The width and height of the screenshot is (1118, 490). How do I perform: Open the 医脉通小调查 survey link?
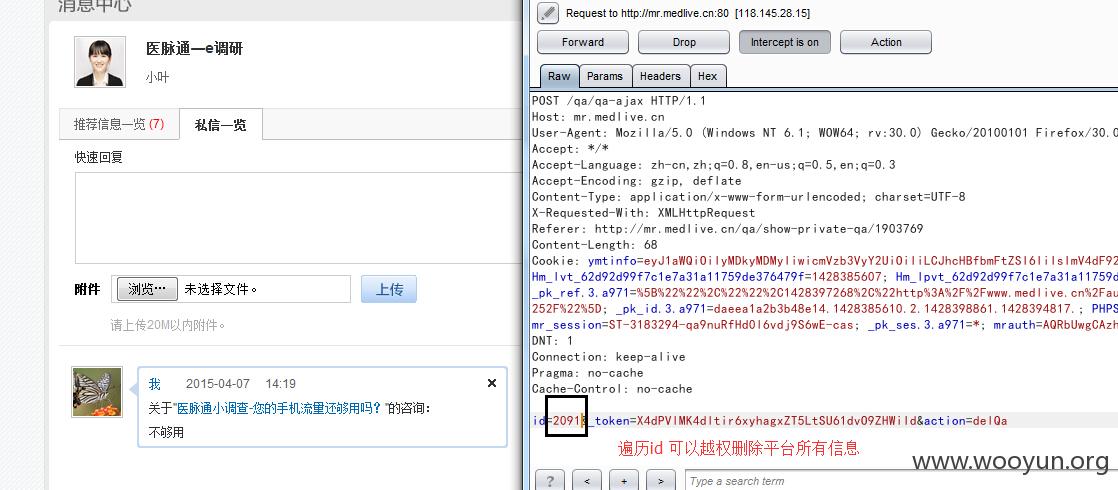tap(280, 409)
